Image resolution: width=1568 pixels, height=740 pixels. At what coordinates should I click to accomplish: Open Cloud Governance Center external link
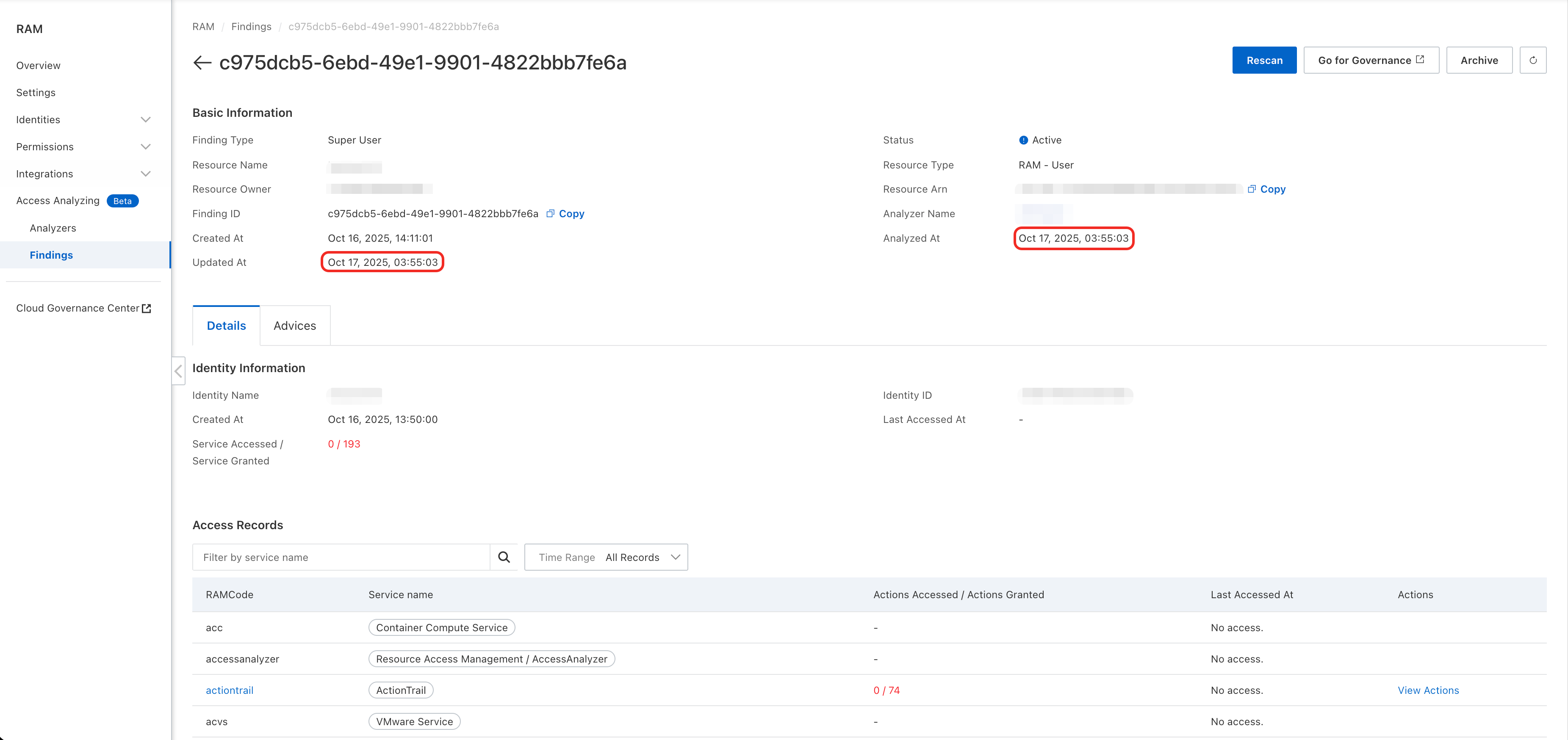click(83, 308)
